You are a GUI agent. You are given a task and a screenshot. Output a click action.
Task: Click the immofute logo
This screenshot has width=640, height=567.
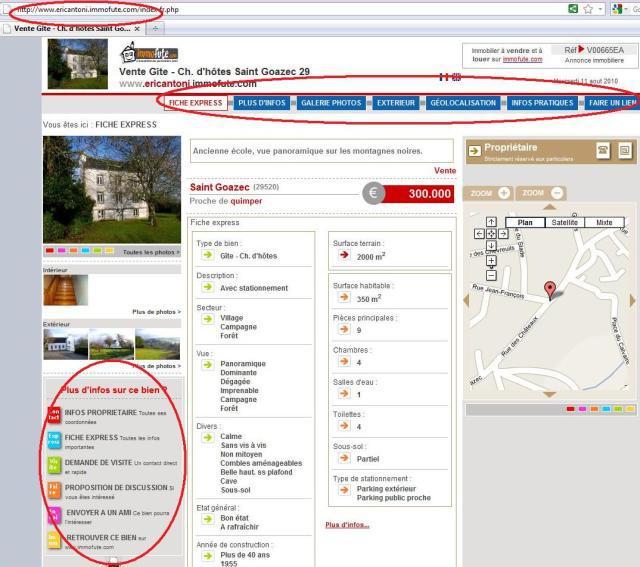coord(149,53)
